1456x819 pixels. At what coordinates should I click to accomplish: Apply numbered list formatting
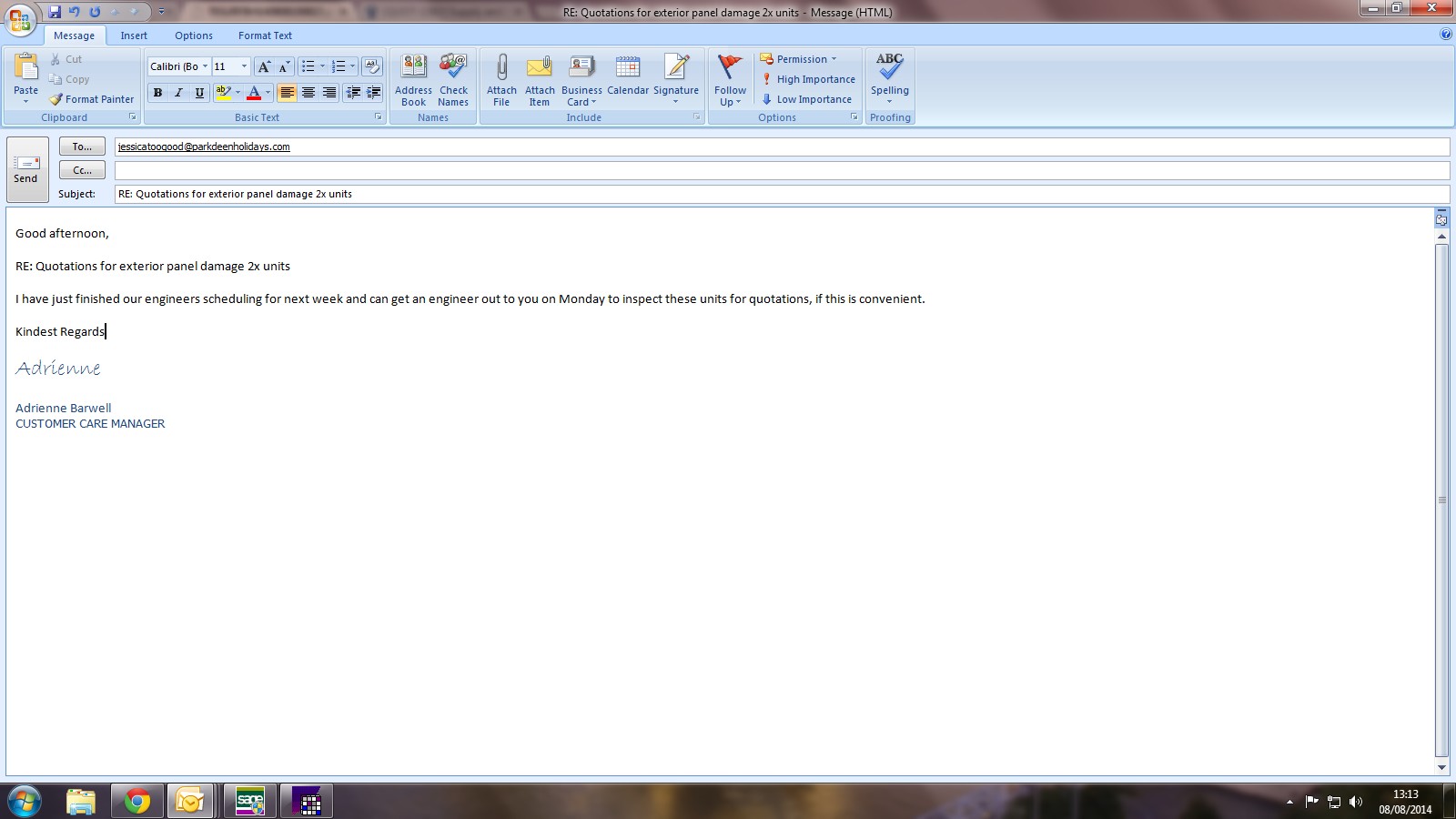click(x=339, y=66)
